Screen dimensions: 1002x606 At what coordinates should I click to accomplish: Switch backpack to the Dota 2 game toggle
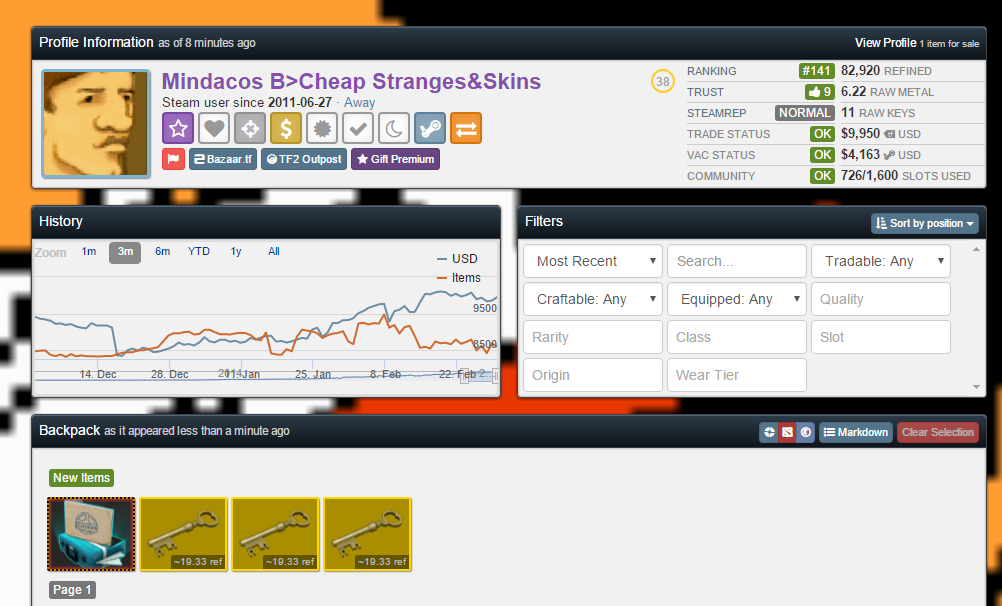[787, 432]
